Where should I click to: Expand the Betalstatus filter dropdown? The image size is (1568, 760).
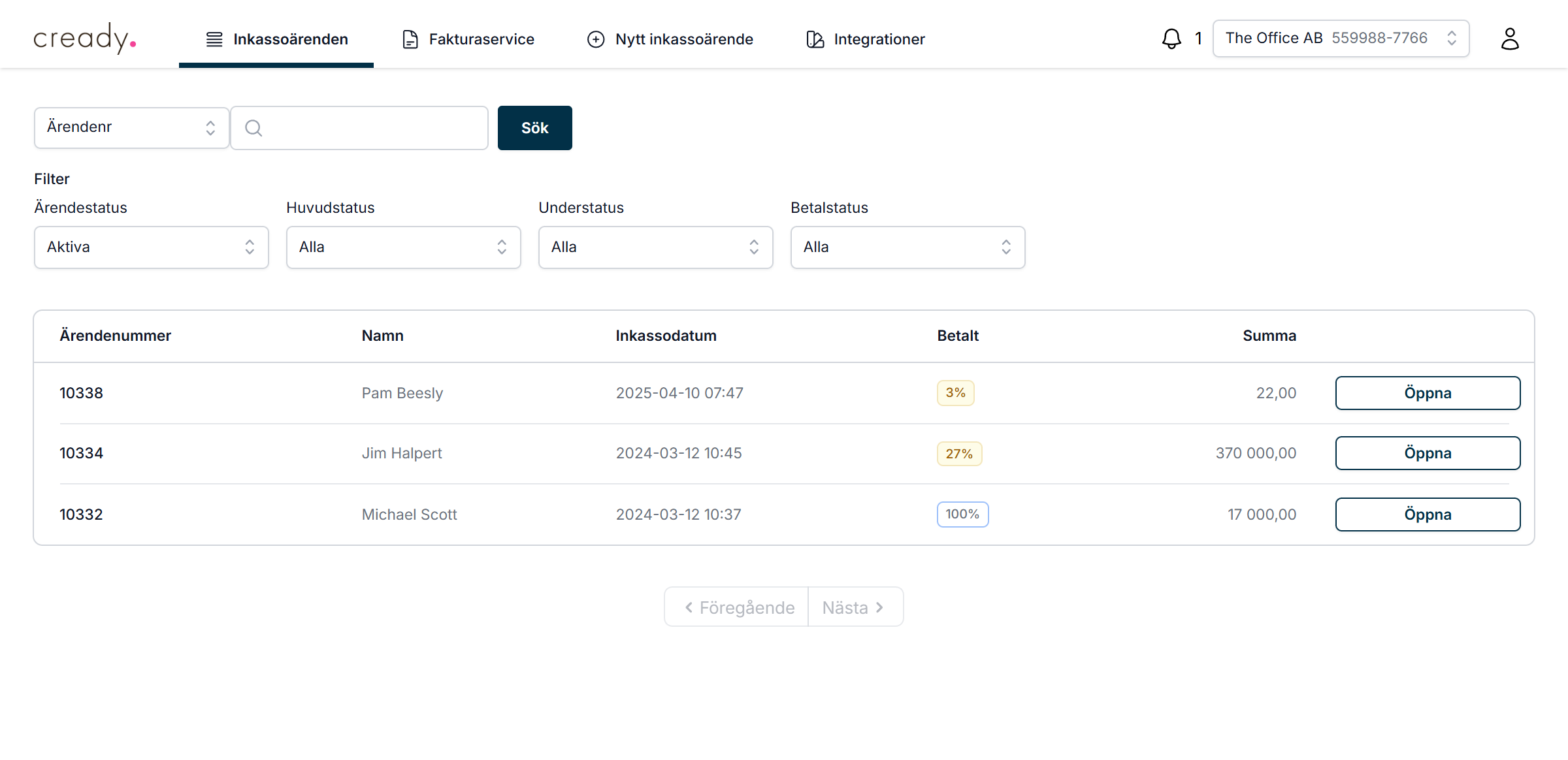907,247
